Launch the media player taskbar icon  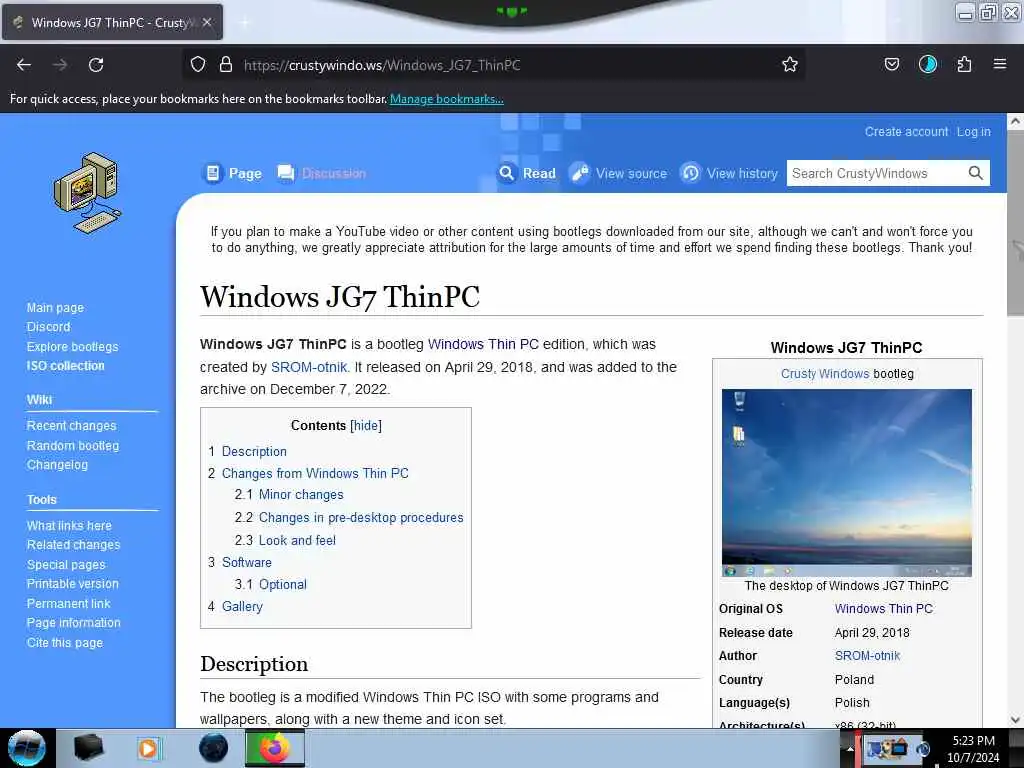pyautogui.click(x=148, y=748)
